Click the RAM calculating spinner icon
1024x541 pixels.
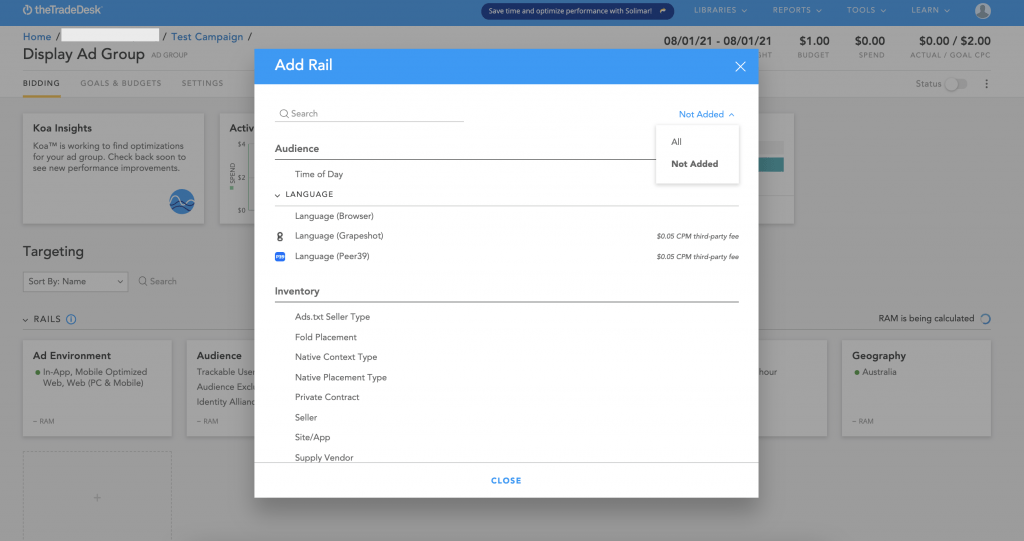point(985,319)
